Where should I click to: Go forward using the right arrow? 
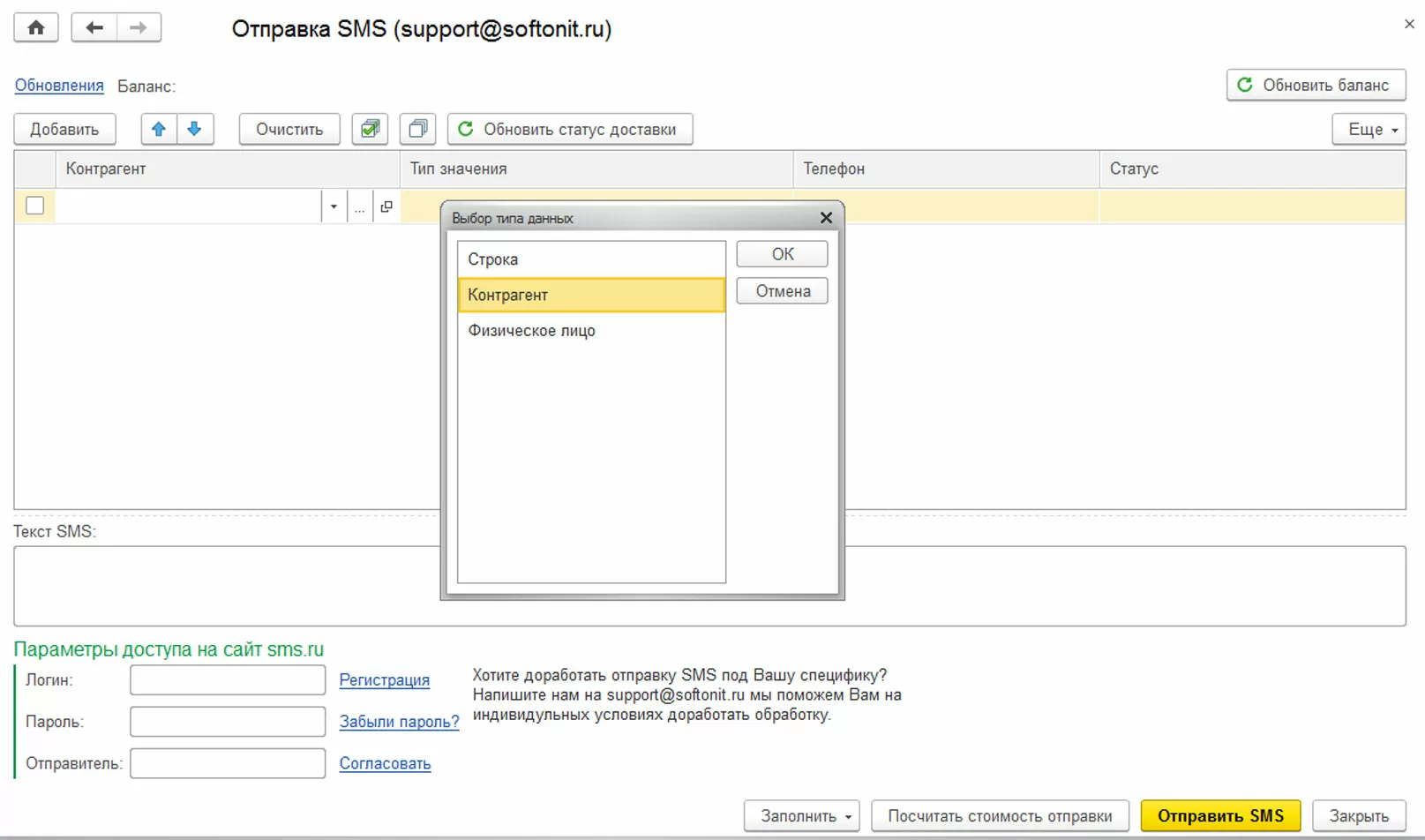[139, 27]
